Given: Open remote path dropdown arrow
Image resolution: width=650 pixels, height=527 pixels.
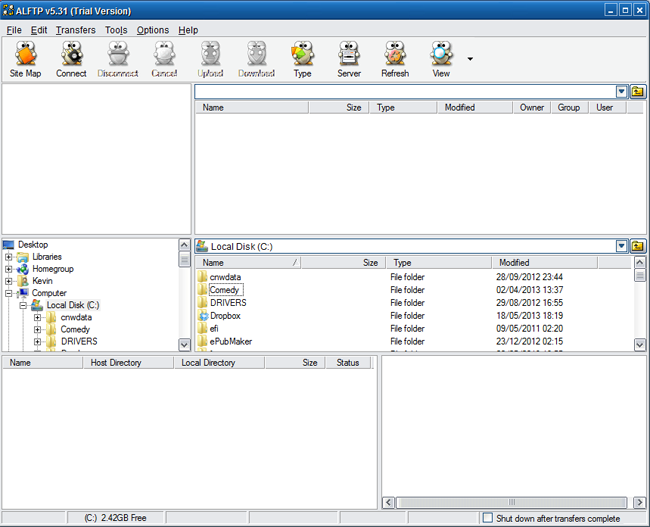Looking at the screenshot, I should (621, 92).
